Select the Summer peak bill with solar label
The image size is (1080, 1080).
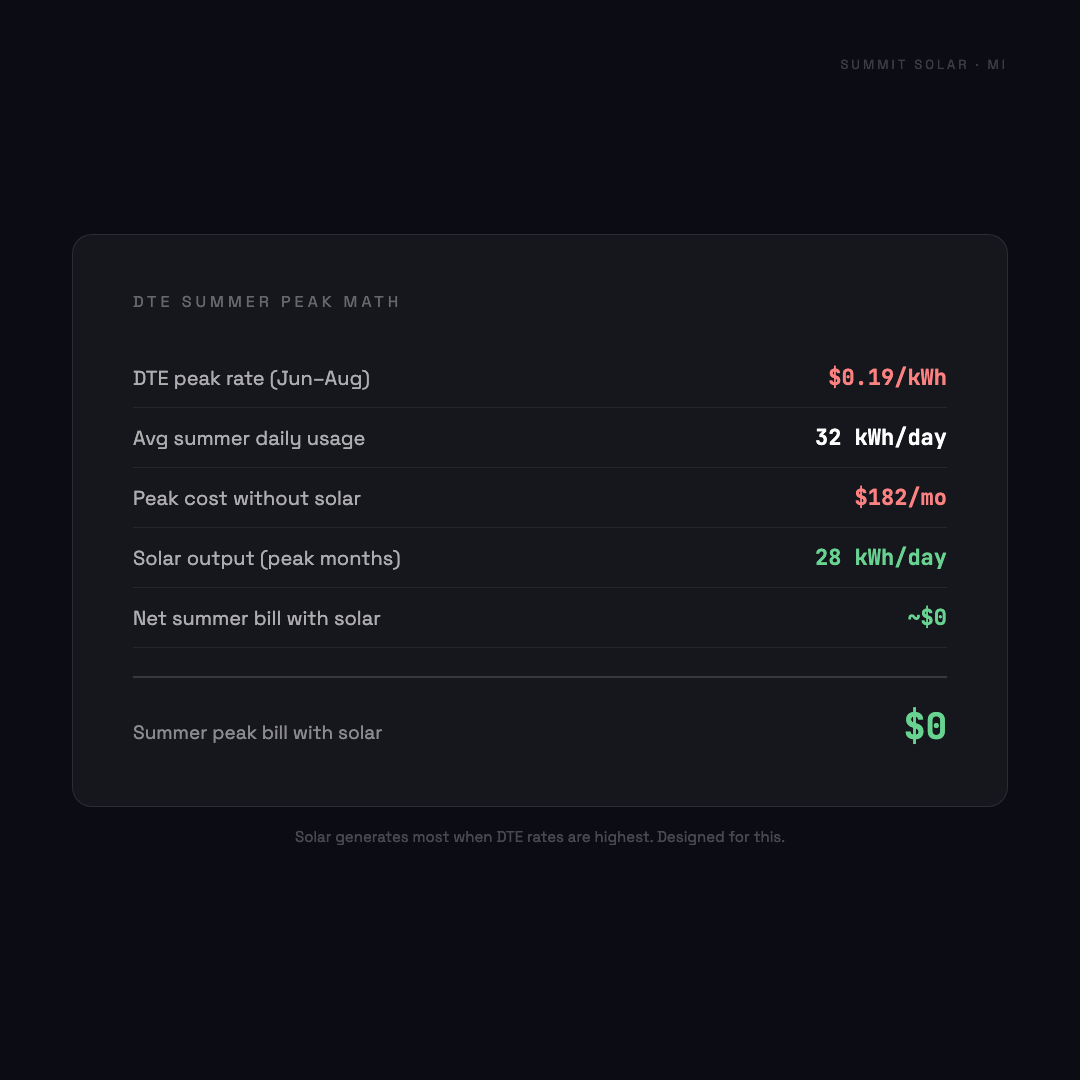click(257, 733)
